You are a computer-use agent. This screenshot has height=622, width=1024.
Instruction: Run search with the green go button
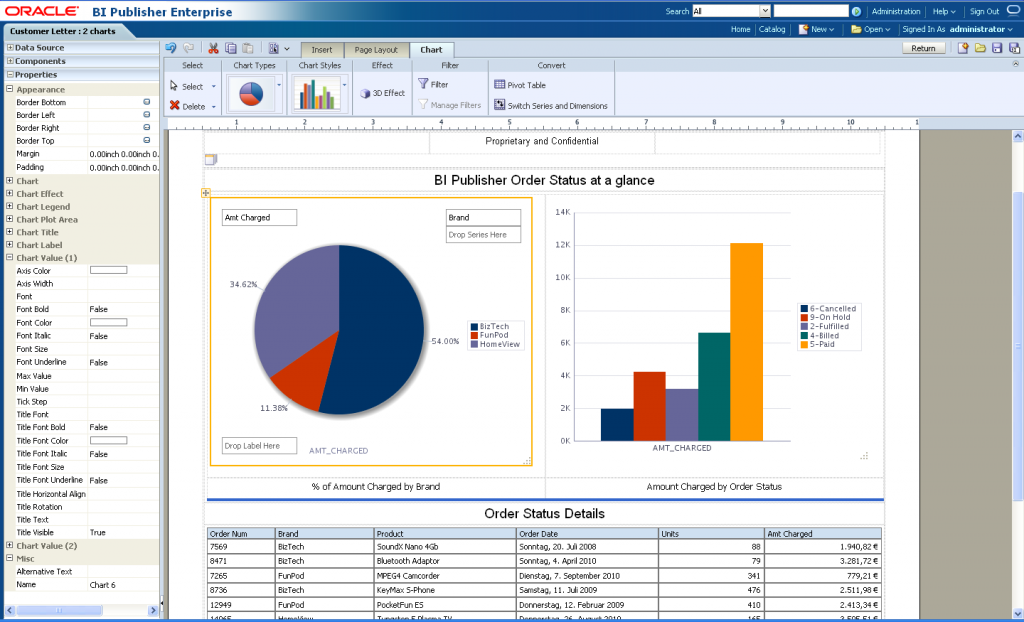pos(856,11)
